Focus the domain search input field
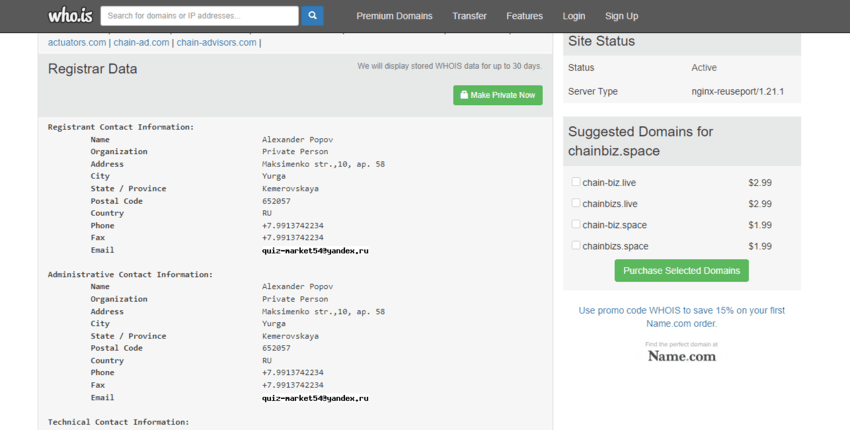Image resolution: width=850 pixels, height=430 pixels. coord(200,16)
